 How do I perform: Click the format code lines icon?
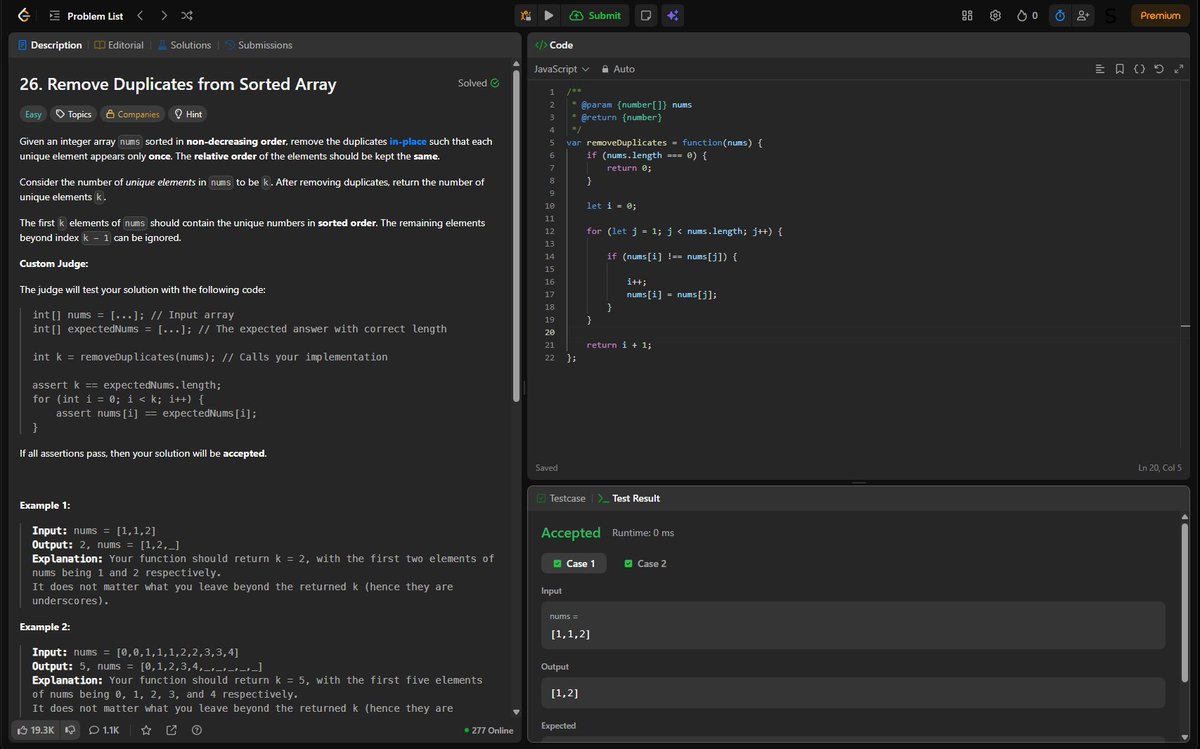pos(1100,69)
